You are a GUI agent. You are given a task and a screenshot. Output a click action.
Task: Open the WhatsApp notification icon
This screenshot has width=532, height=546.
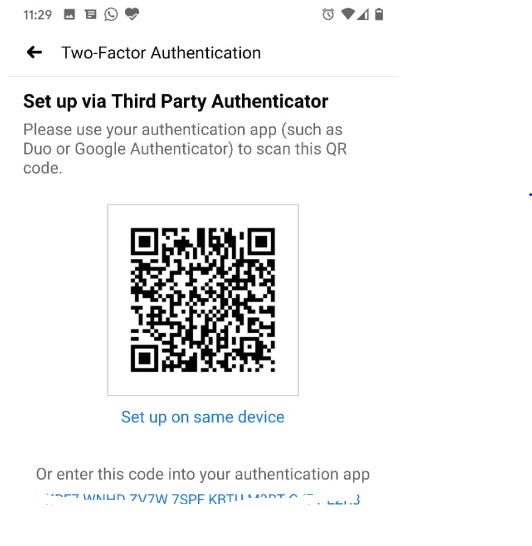111,14
